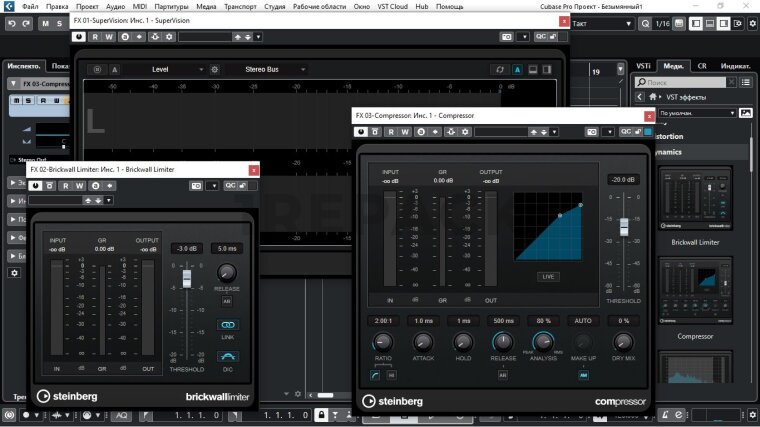Switch to the VSTi tab
Image resolution: width=760 pixels, height=427 pixels.
[x=643, y=65]
